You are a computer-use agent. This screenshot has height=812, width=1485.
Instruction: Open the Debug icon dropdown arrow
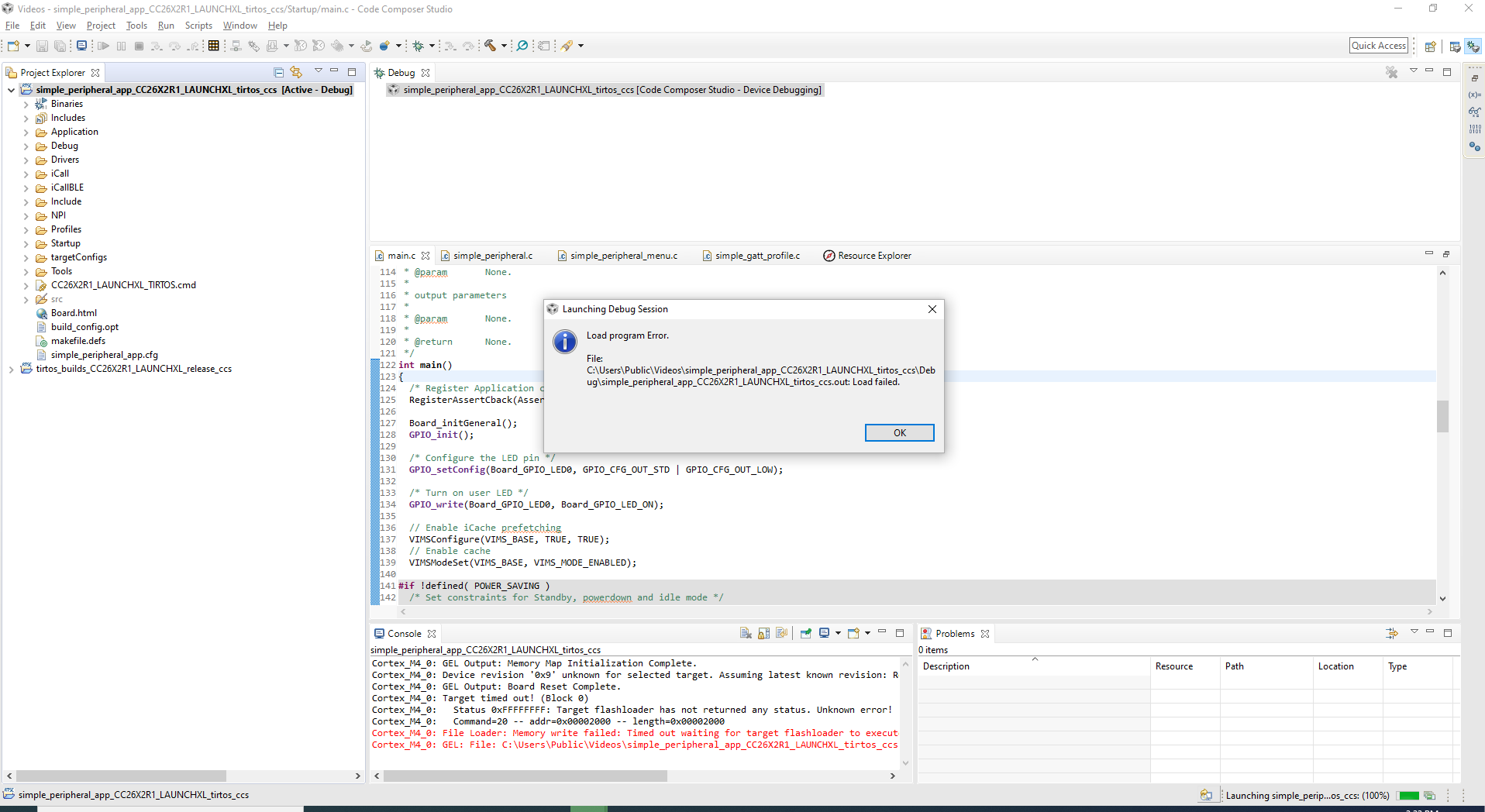click(432, 46)
